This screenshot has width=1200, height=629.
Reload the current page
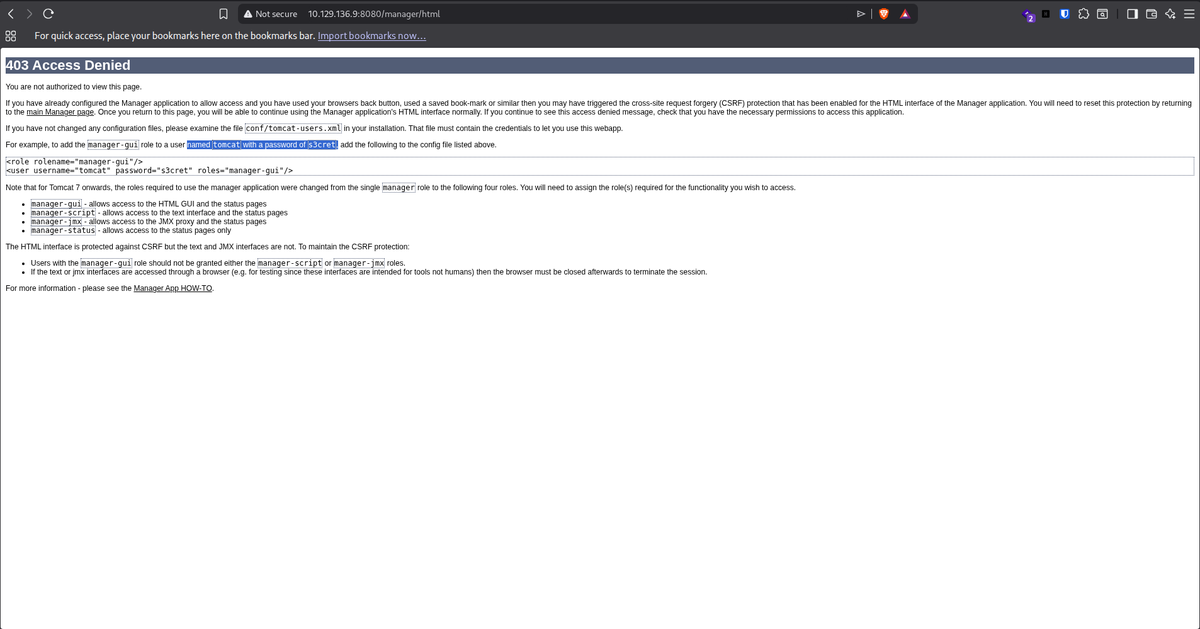[x=47, y=14]
